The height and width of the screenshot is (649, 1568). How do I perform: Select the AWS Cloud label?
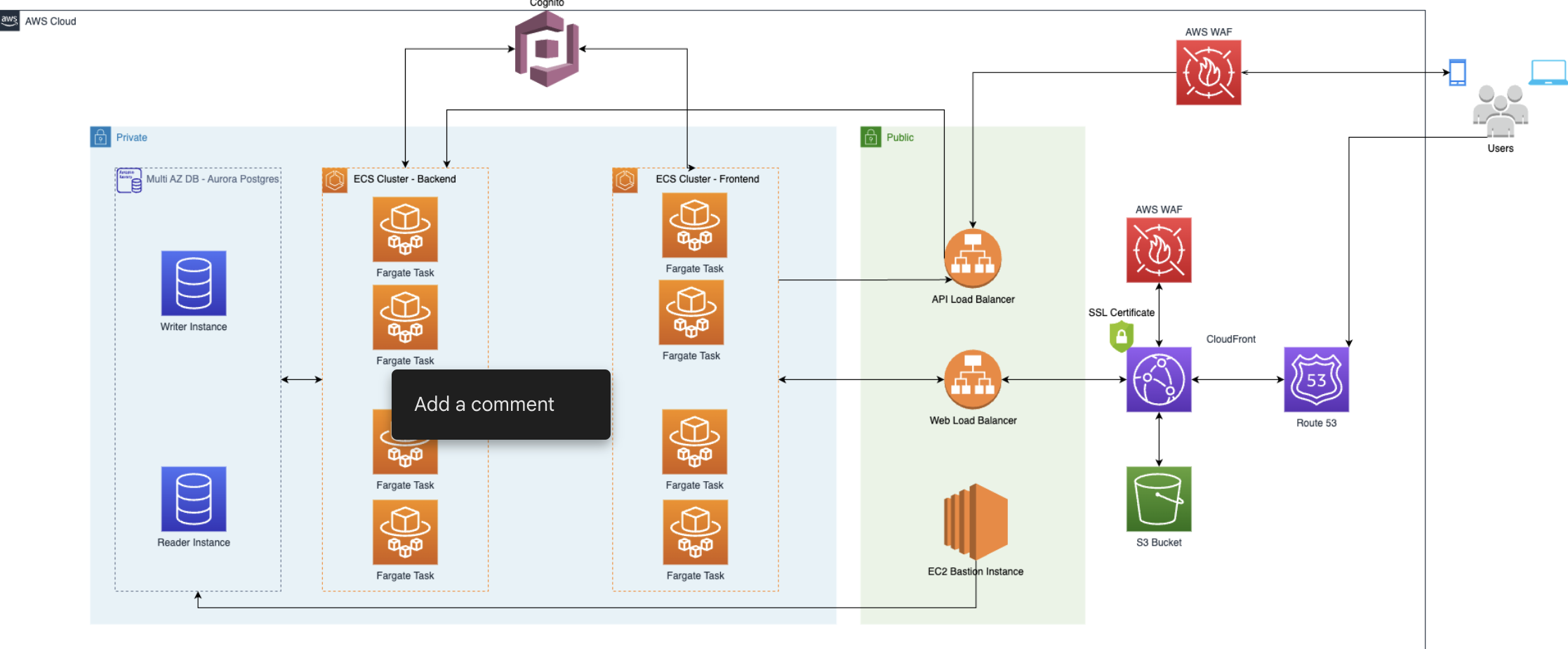[51, 21]
